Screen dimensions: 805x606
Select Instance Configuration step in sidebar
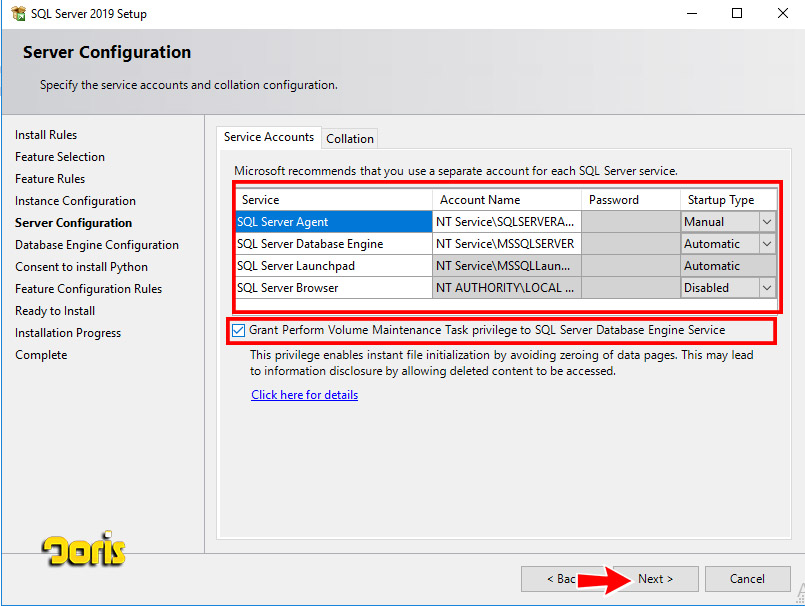coord(75,201)
